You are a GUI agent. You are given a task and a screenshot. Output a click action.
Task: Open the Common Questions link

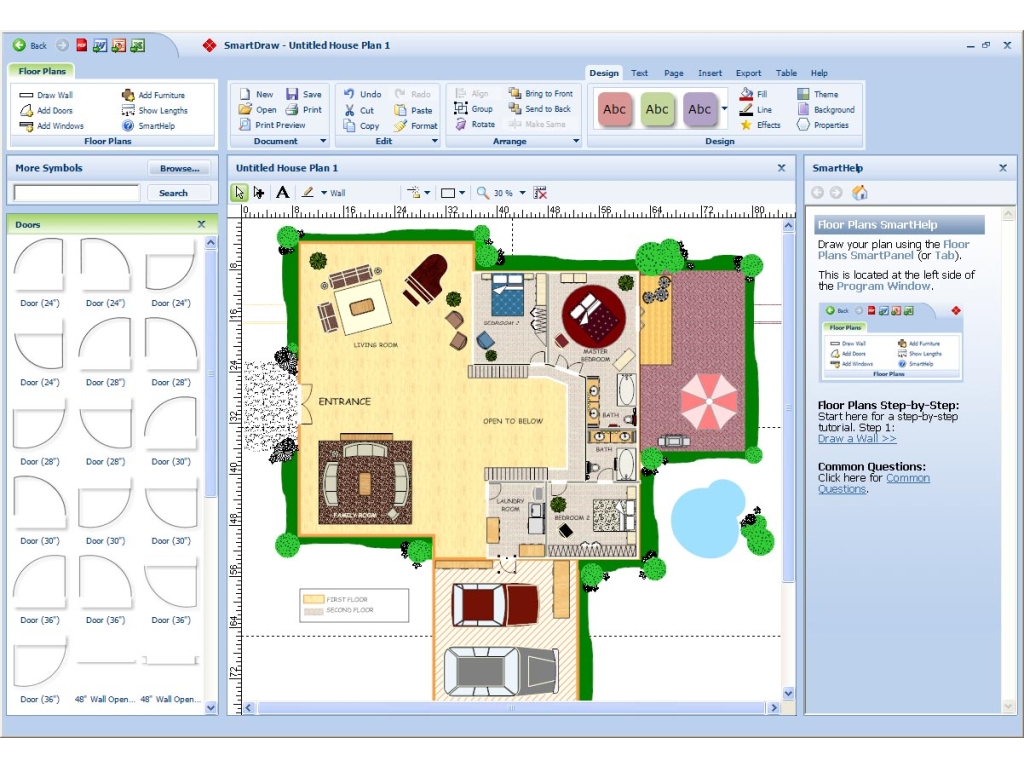pyautogui.click(x=874, y=483)
